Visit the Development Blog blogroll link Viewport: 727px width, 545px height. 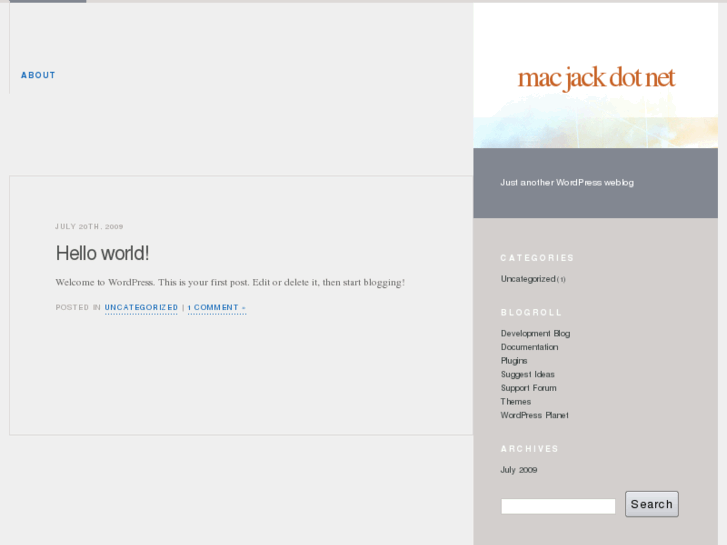pyautogui.click(x=536, y=333)
